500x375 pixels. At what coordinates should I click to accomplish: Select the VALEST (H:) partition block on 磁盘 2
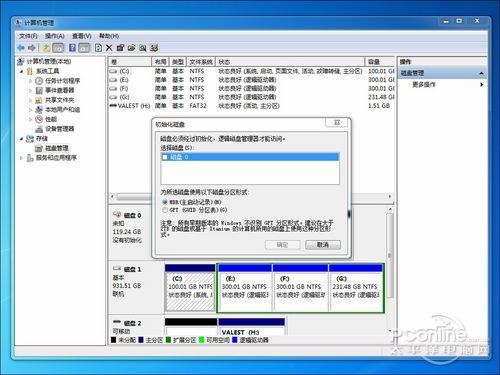click(x=252, y=327)
